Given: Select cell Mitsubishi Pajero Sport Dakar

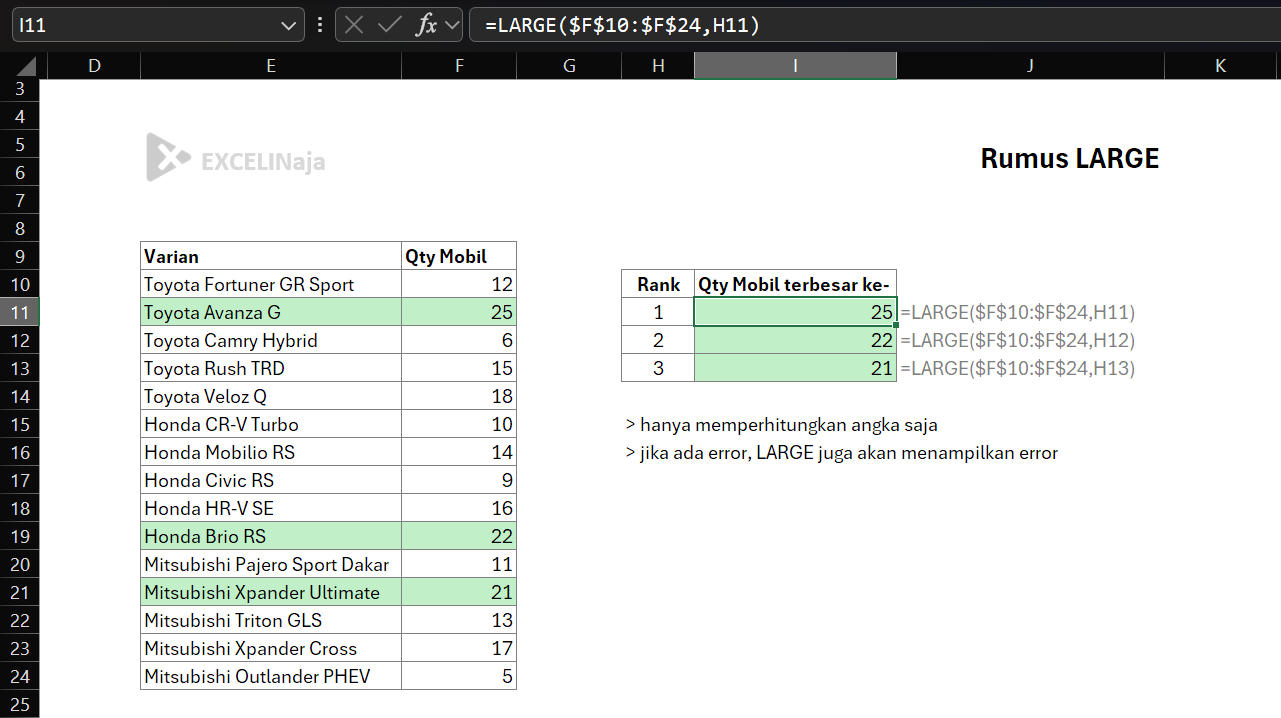Looking at the screenshot, I should click(271, 564).
